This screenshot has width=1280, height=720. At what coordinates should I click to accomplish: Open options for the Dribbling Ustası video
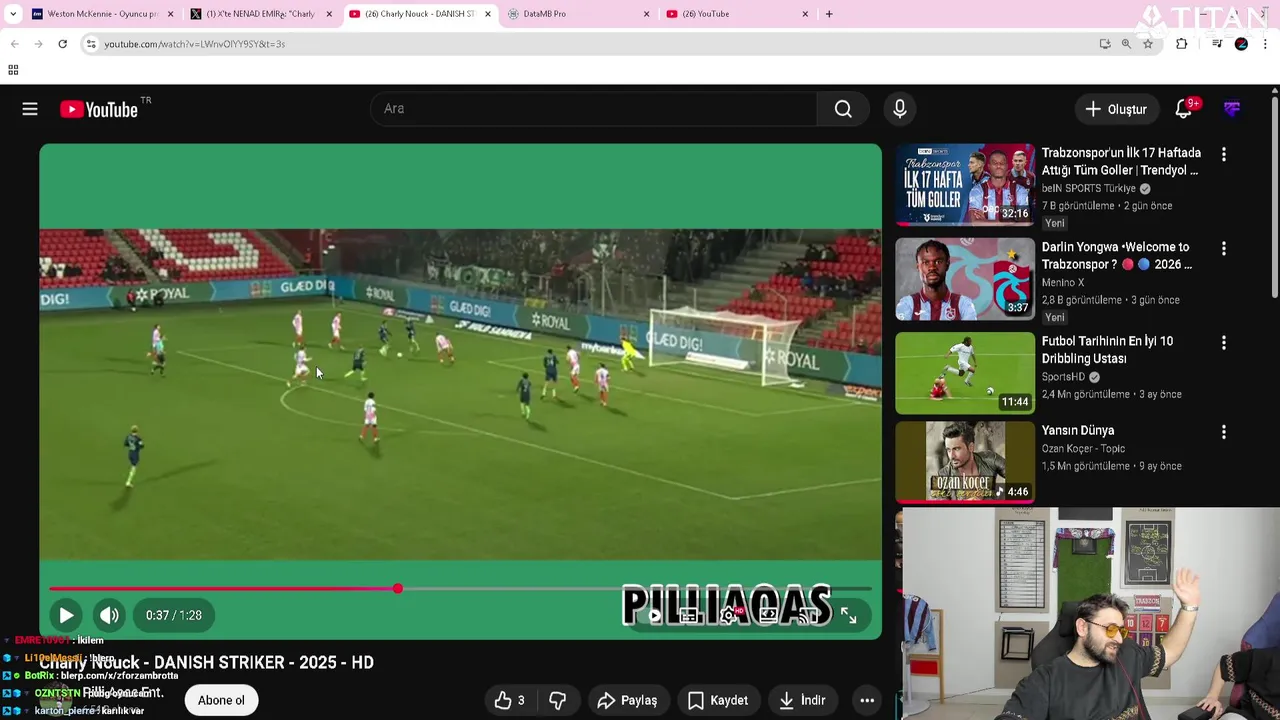tap(1223, 342)
